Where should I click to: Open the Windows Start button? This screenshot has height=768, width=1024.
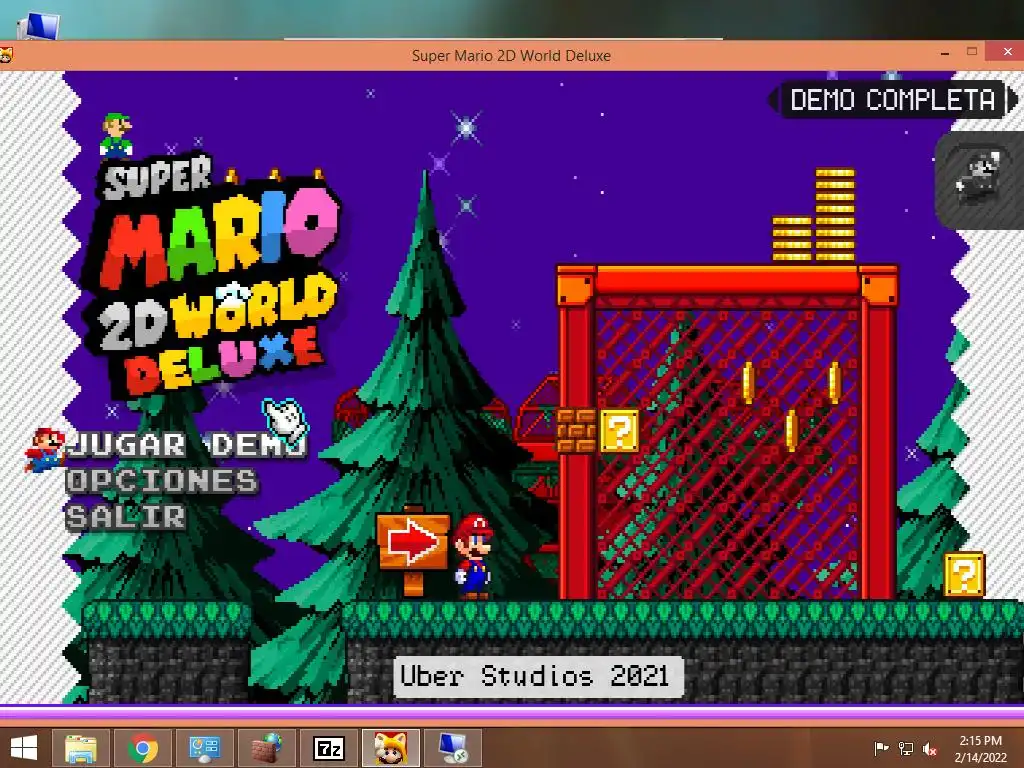coord(24,748)
